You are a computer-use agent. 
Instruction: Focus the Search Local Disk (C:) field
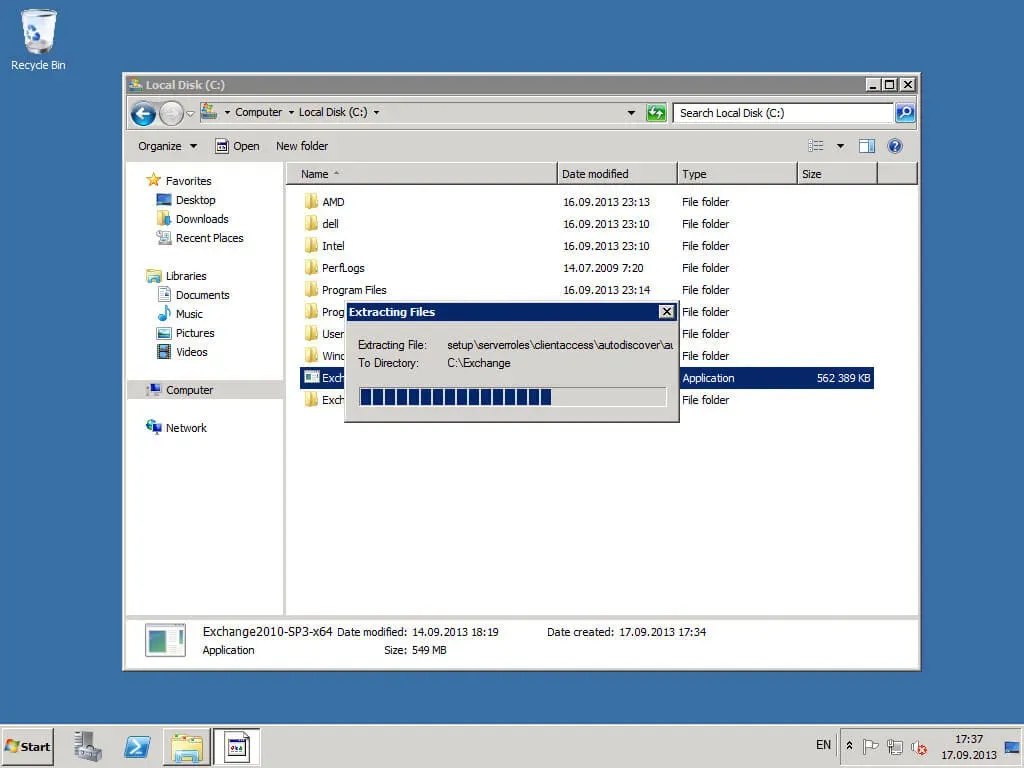coord(783,113)
